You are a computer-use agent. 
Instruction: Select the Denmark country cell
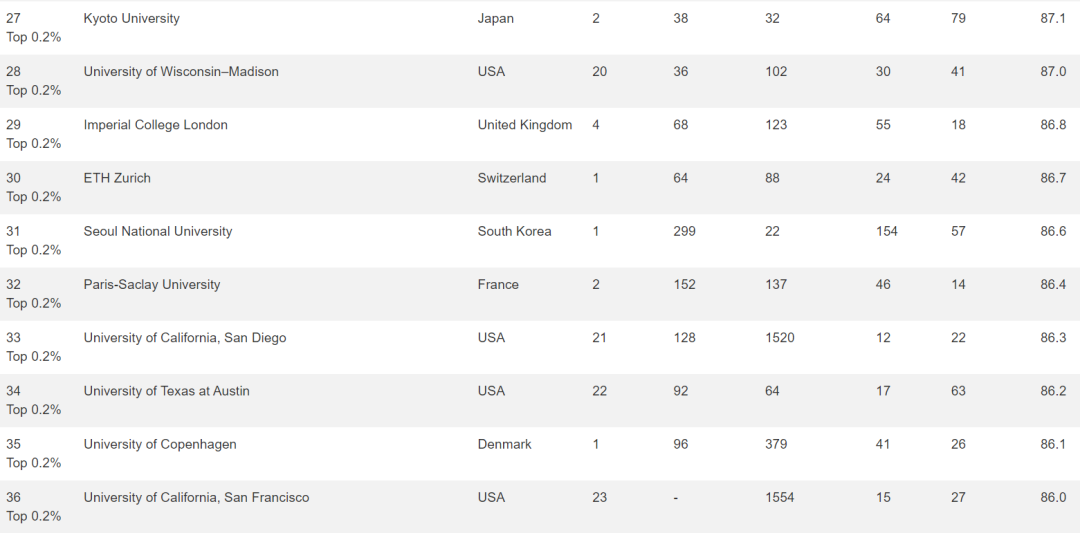click(505, 444)
